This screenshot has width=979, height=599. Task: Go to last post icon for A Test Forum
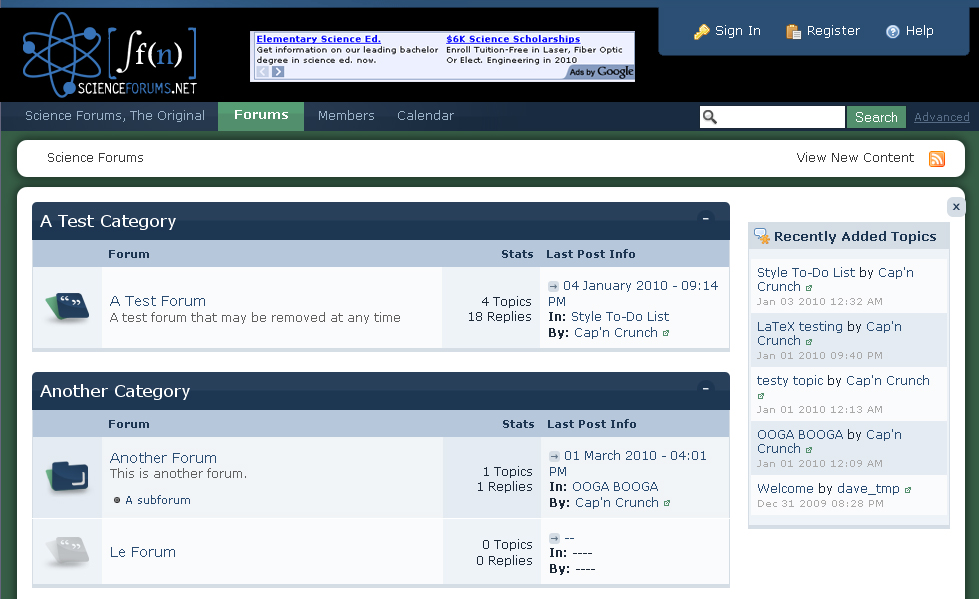pos(554,286)
